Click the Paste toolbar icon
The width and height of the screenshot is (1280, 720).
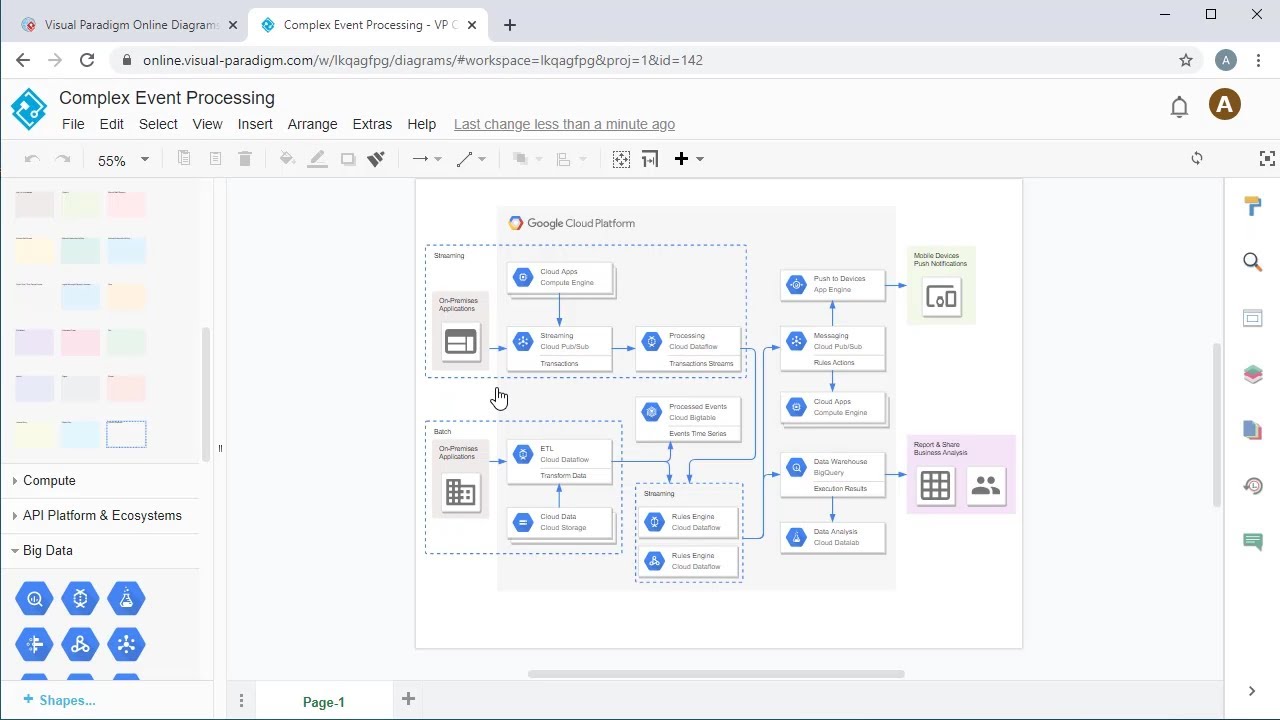click(215, 159)
